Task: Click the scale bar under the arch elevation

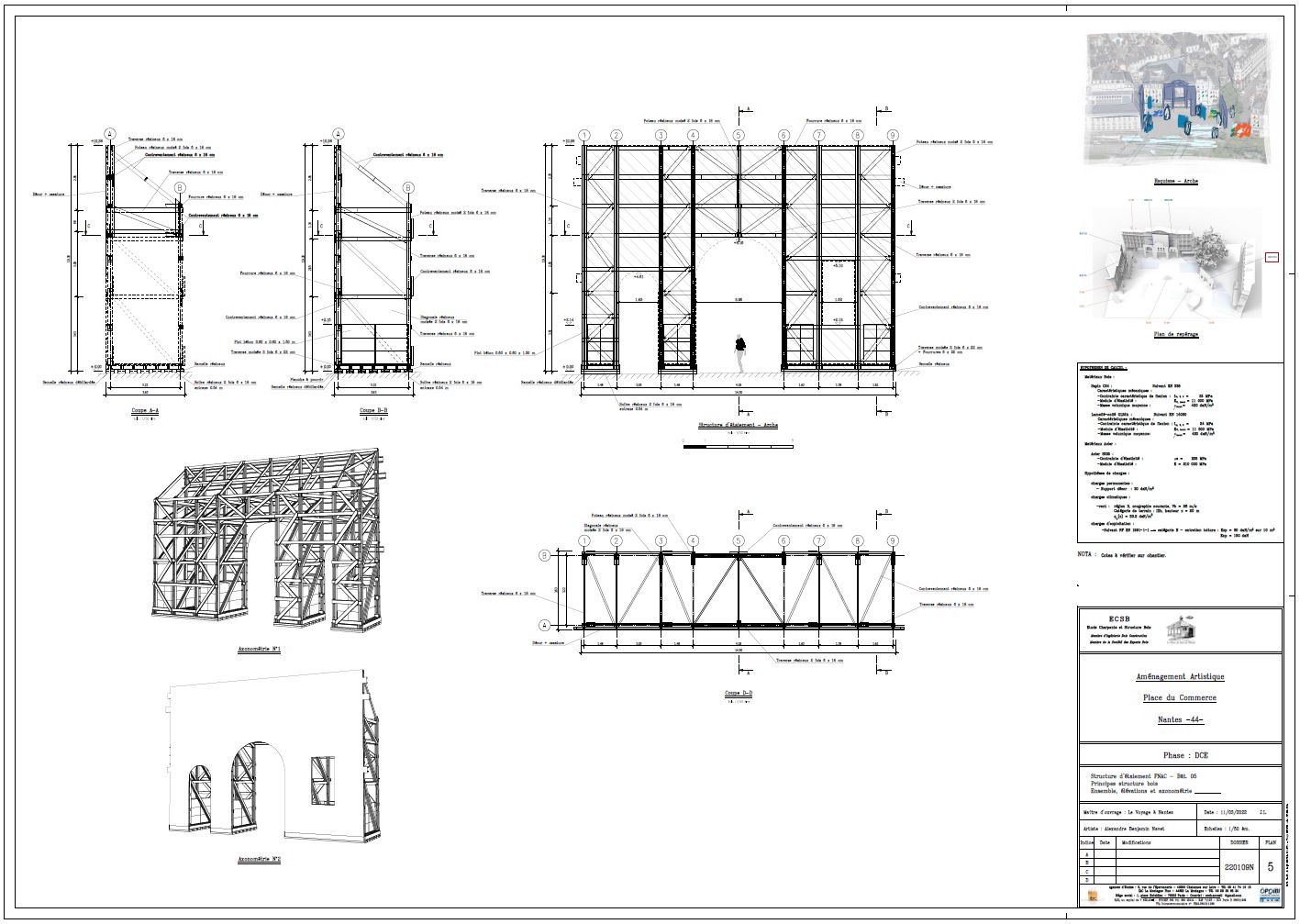Action: point(739,446)
